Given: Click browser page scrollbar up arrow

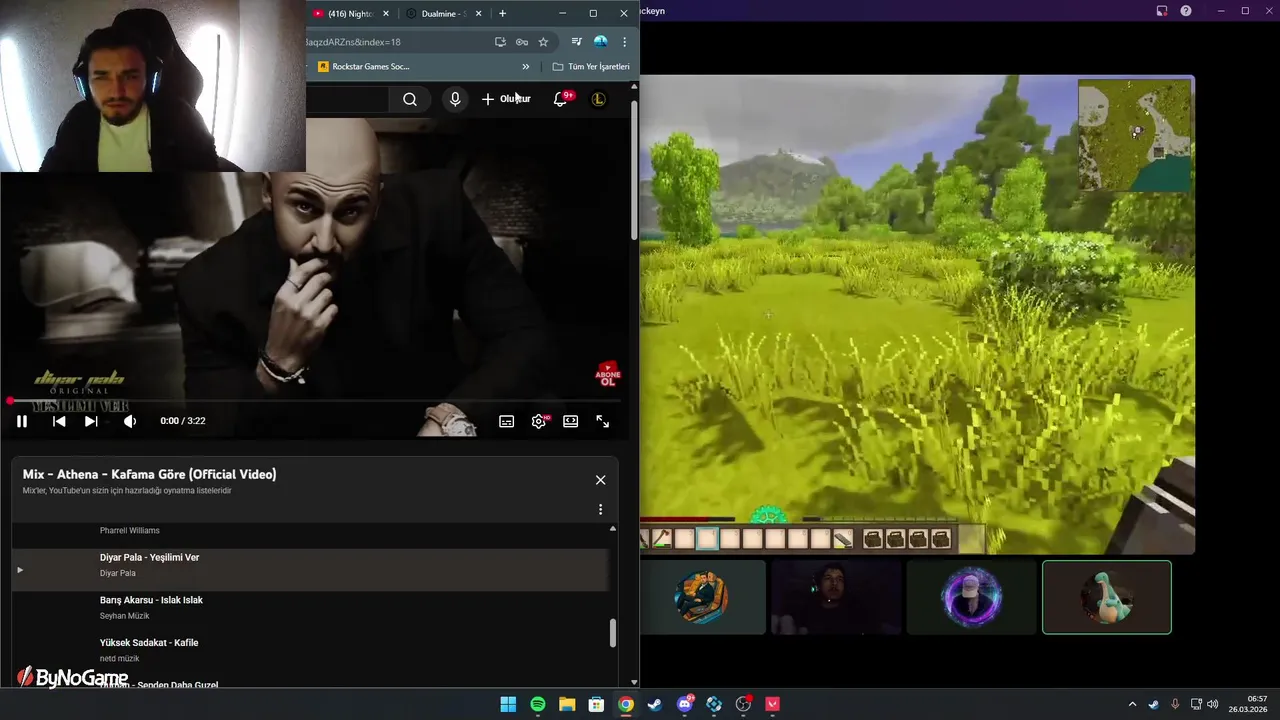Looking at the screenshot, I should click(x=634, y=87).
